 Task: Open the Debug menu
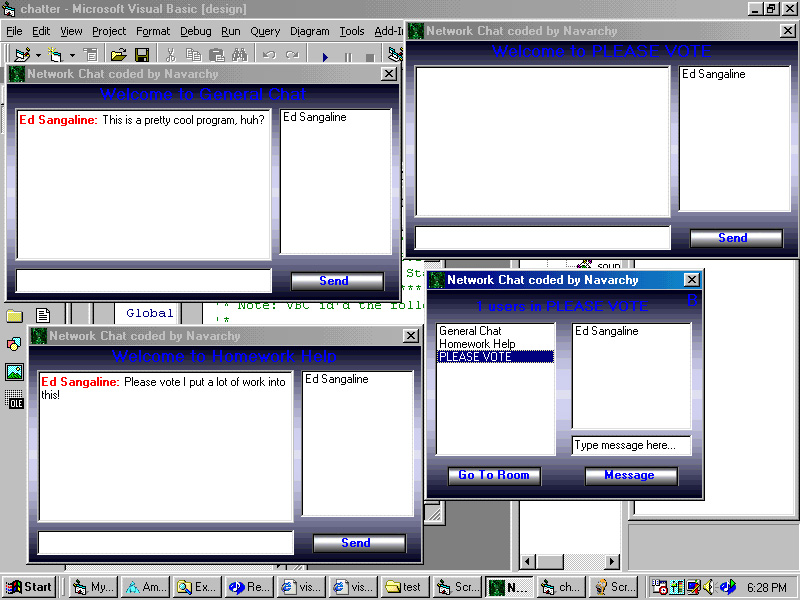pyautogui.click(x=195, y=31)
